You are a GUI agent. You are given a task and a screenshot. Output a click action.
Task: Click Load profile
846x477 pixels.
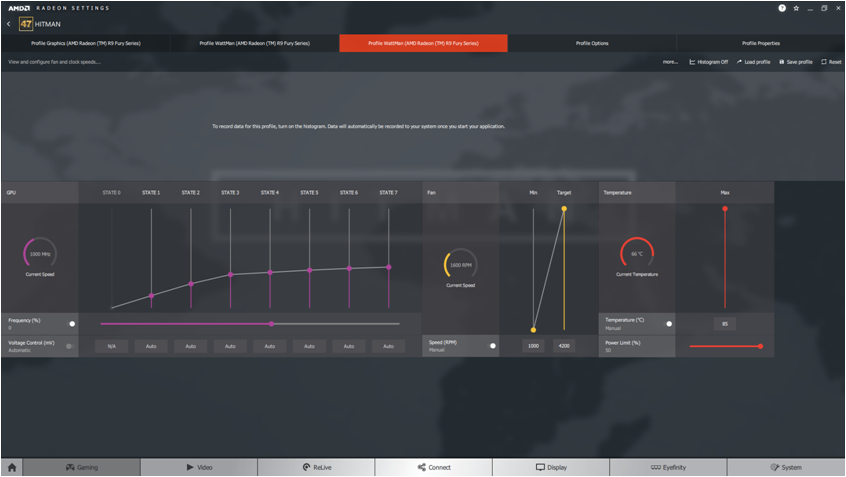tap(753, 62)
